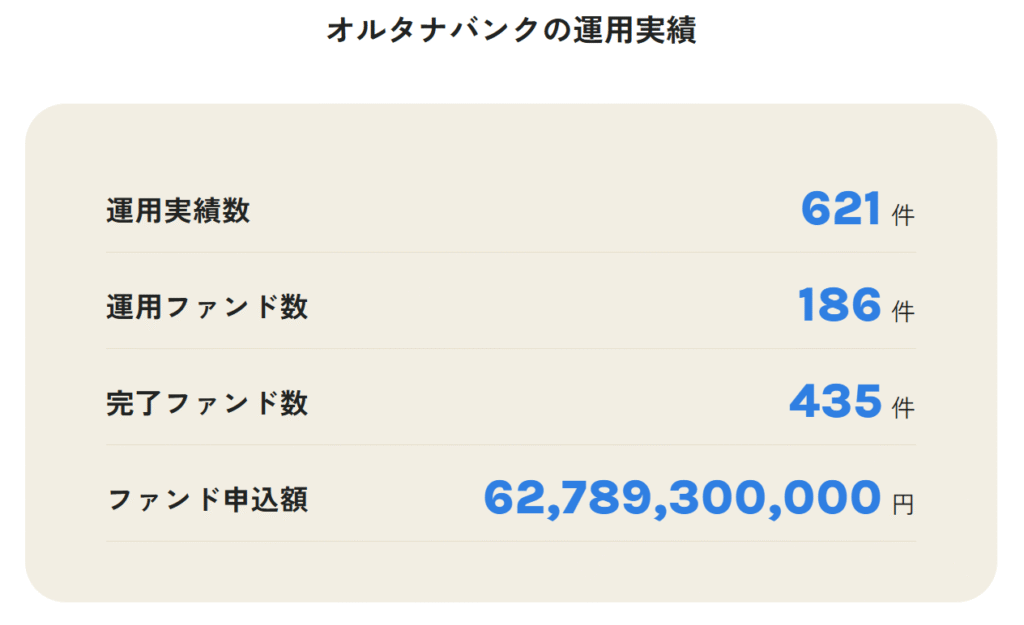Viewport: 1024px width, 625px height.
Task: Click the 62,789,300,000 amount
Action: (682, 498)
